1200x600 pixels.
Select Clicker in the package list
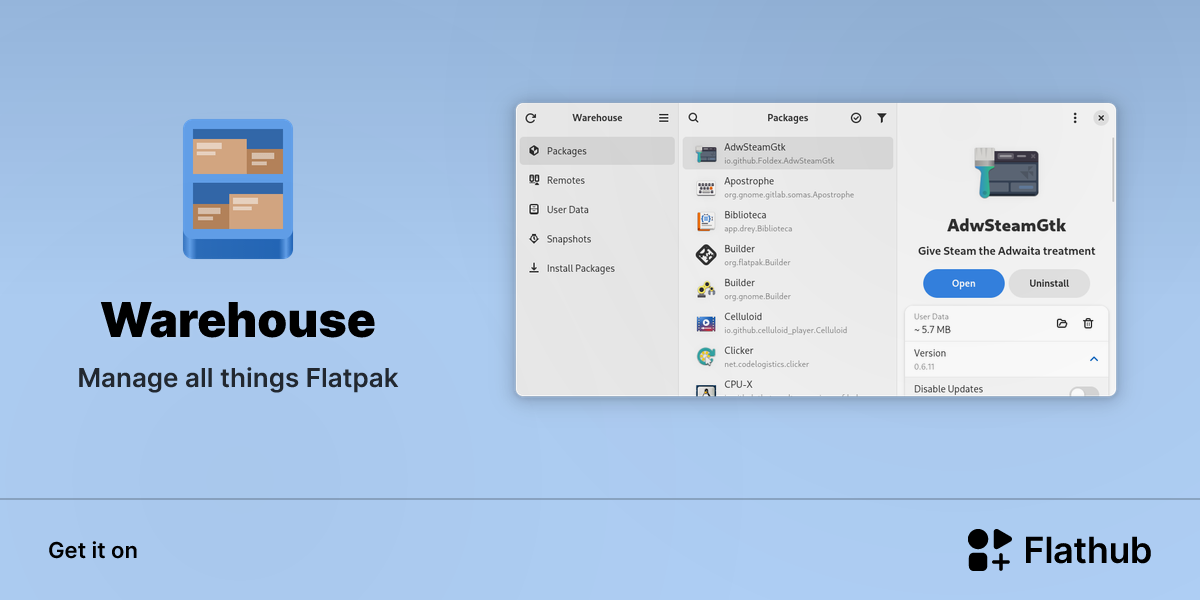point(788,357)
